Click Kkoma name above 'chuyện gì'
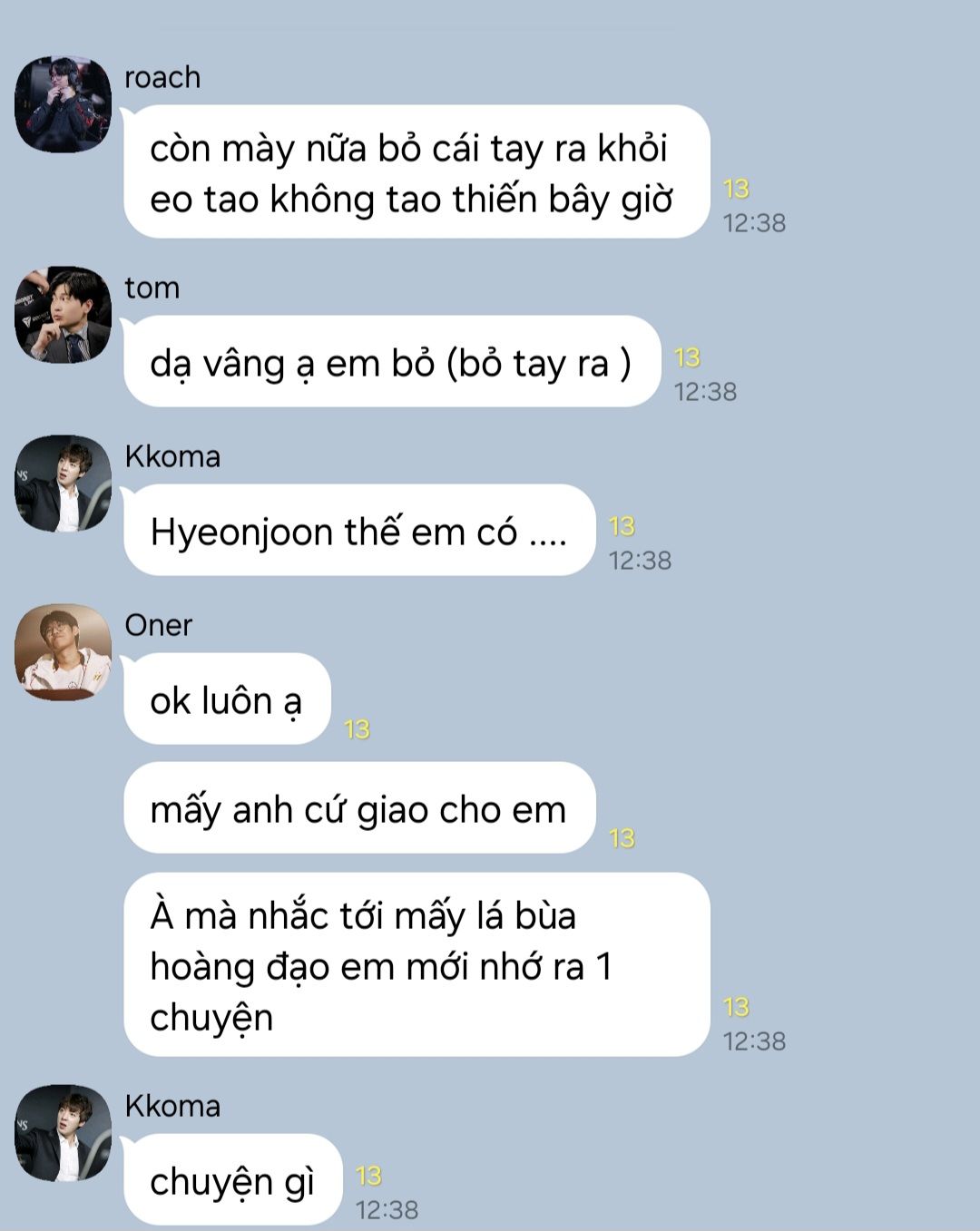 pos(172,1107)
